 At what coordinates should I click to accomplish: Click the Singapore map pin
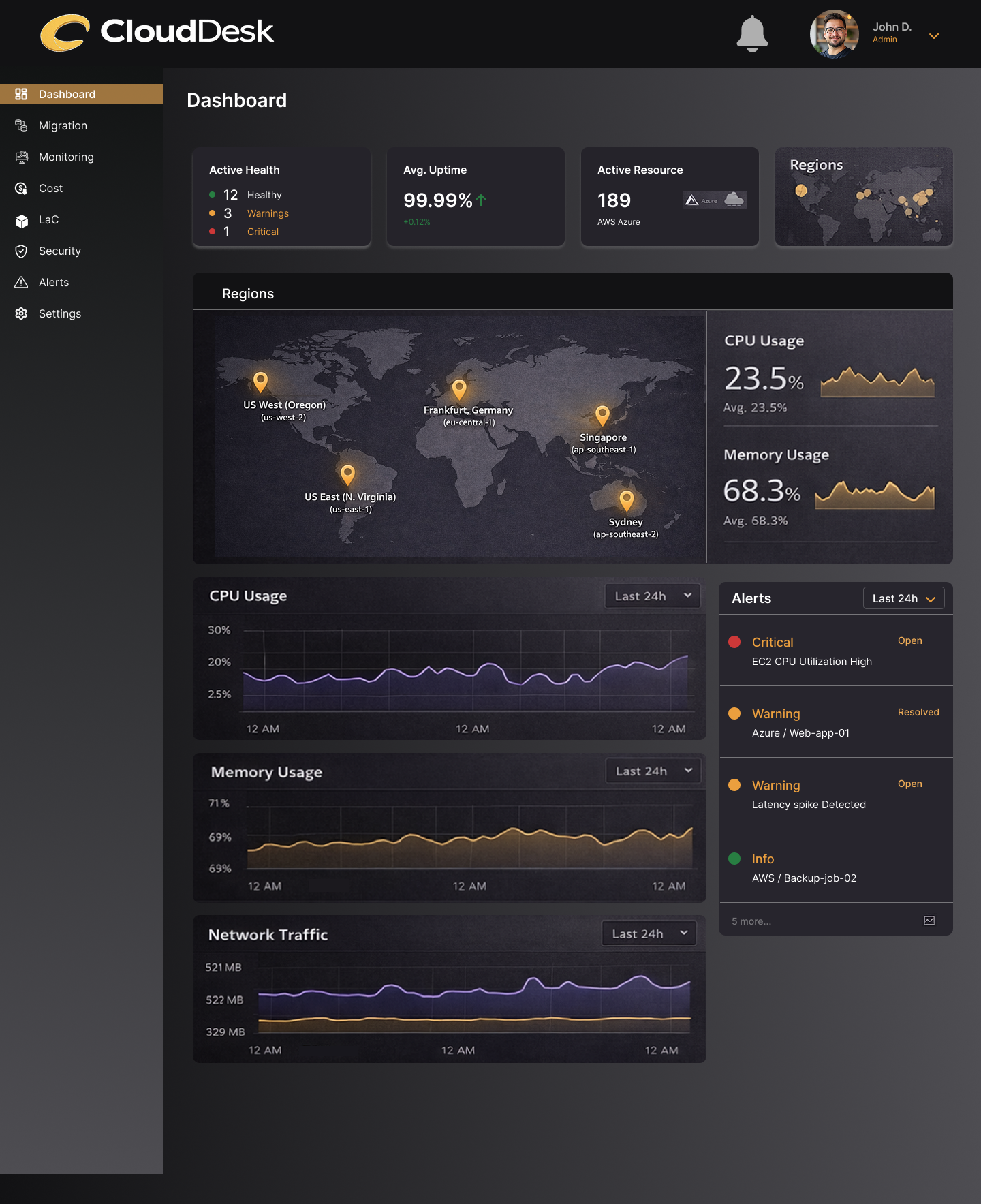point(602,414)
